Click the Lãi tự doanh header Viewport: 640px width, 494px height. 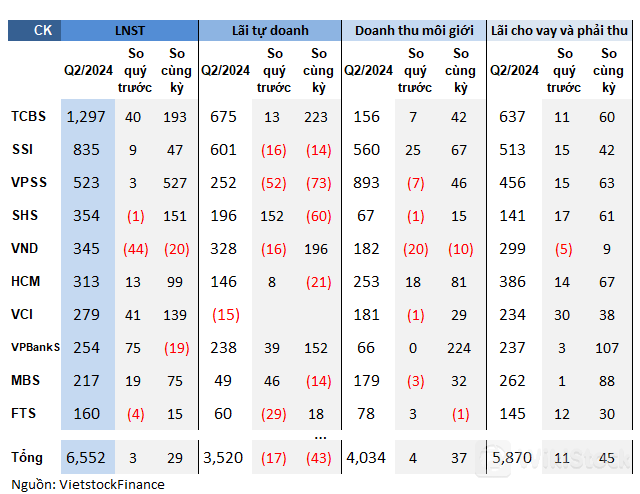[268, 30]
